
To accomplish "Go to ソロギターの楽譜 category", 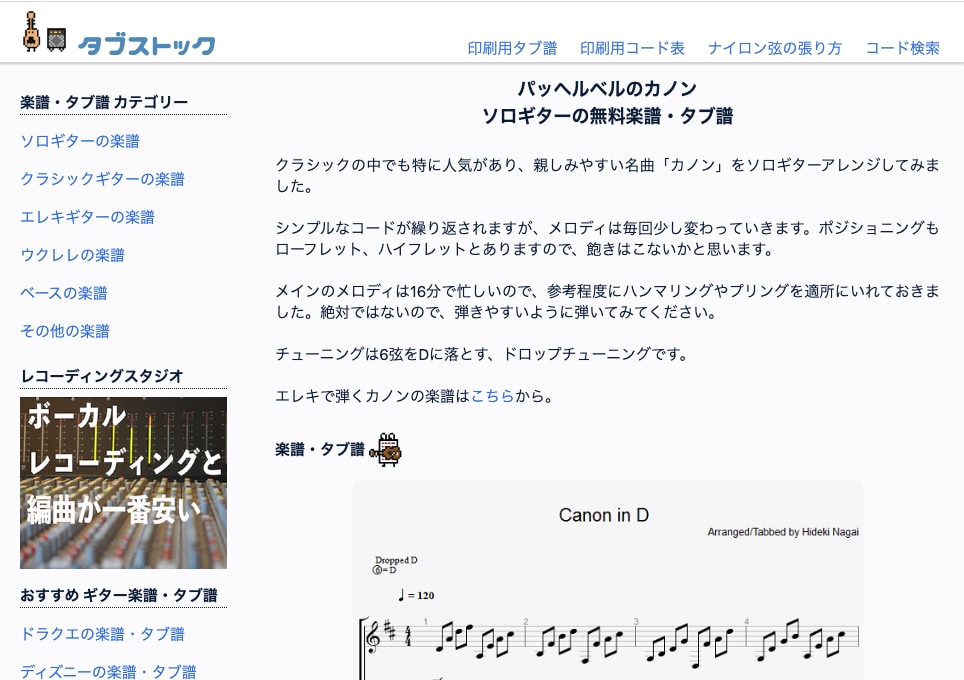I will click(x=80, y=141).
